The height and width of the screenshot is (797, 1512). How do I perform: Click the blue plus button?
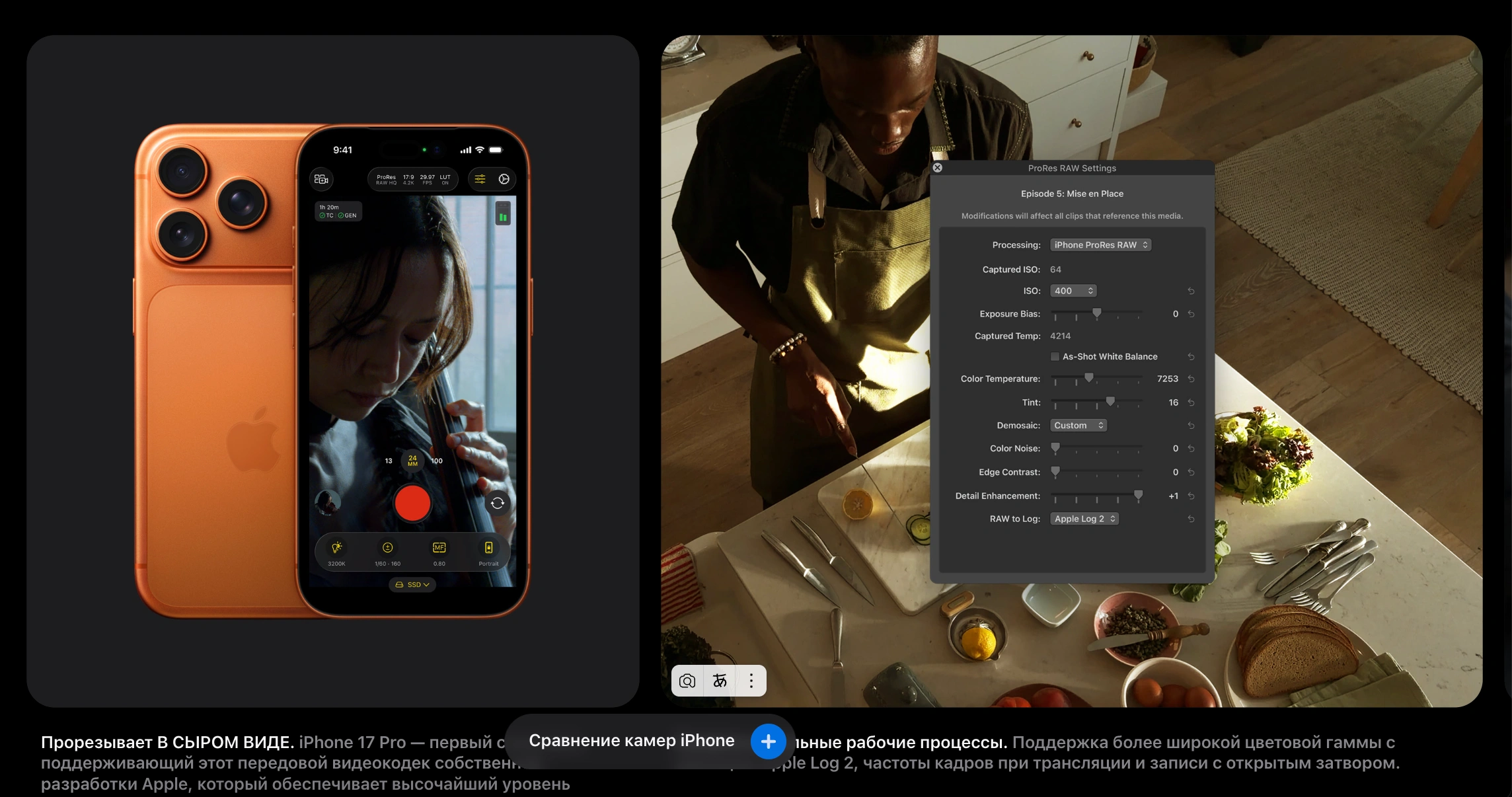(x=768, y=741)
